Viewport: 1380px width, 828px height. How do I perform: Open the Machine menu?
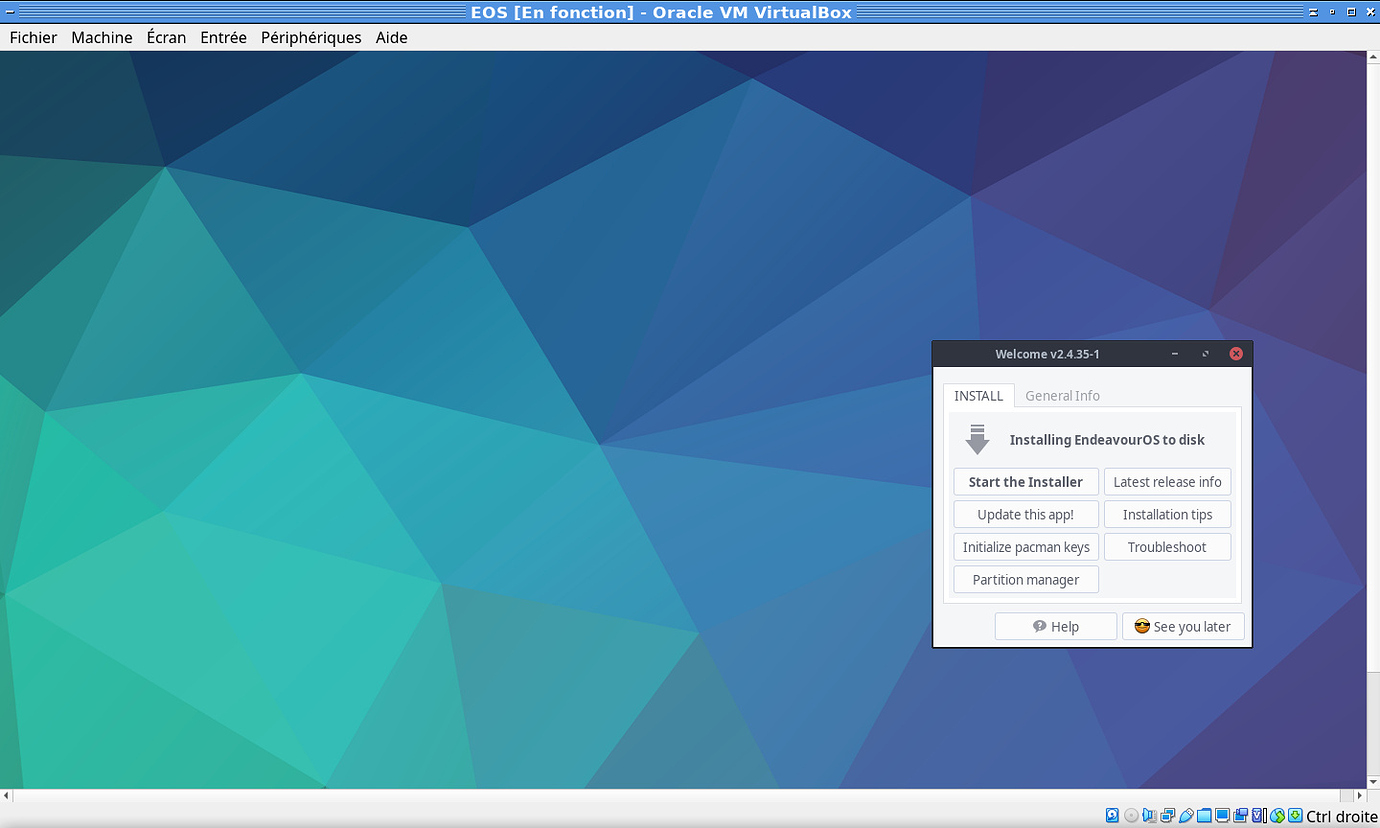point(102,37)
